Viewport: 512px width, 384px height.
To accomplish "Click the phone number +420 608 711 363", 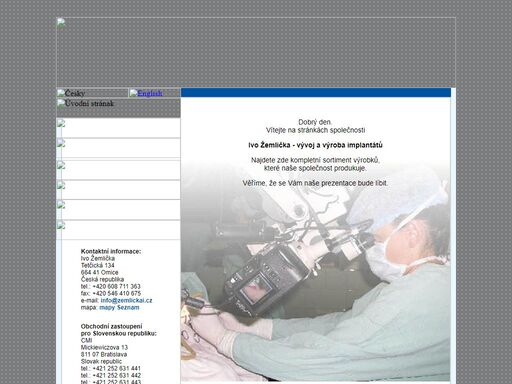I will tap(116, 286).
